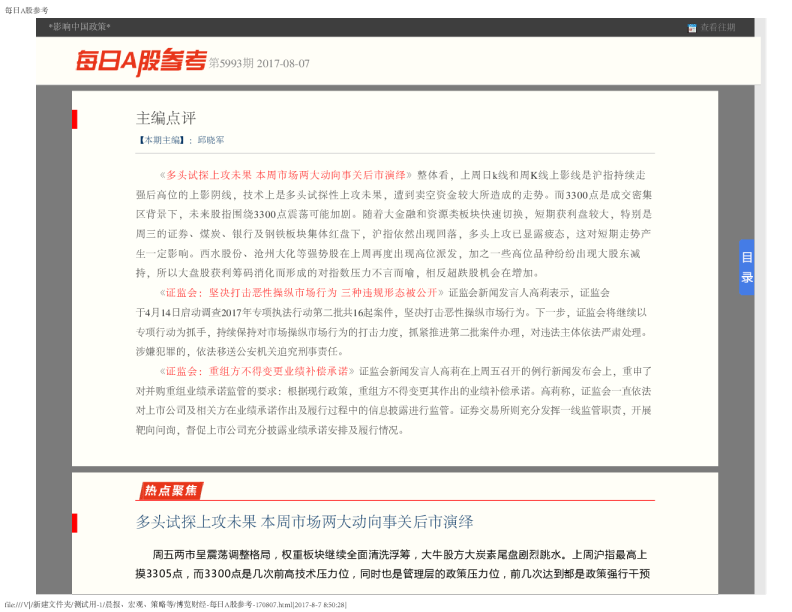The width and height of the screenshot is (792, 612).
Task: Click the 每日A股参考 logo
Action: [x=141, y=62]
